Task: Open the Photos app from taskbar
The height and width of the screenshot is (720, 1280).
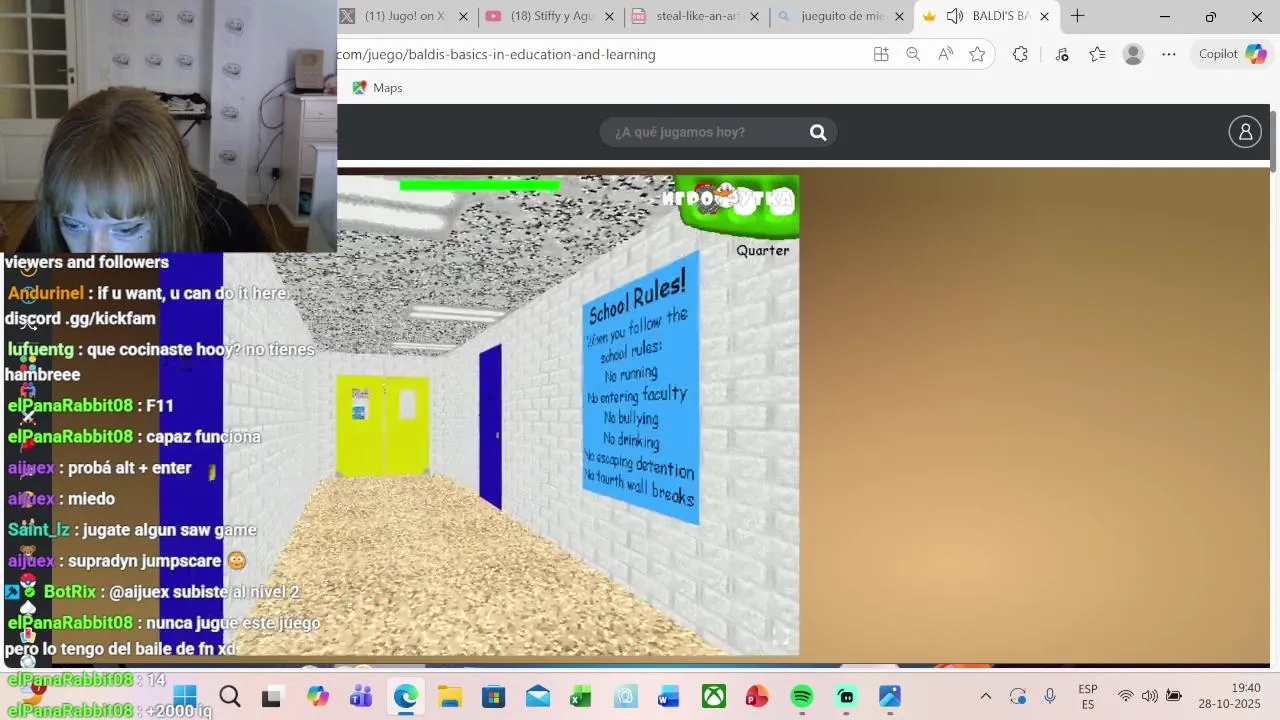Action: [x=890, y=696]
